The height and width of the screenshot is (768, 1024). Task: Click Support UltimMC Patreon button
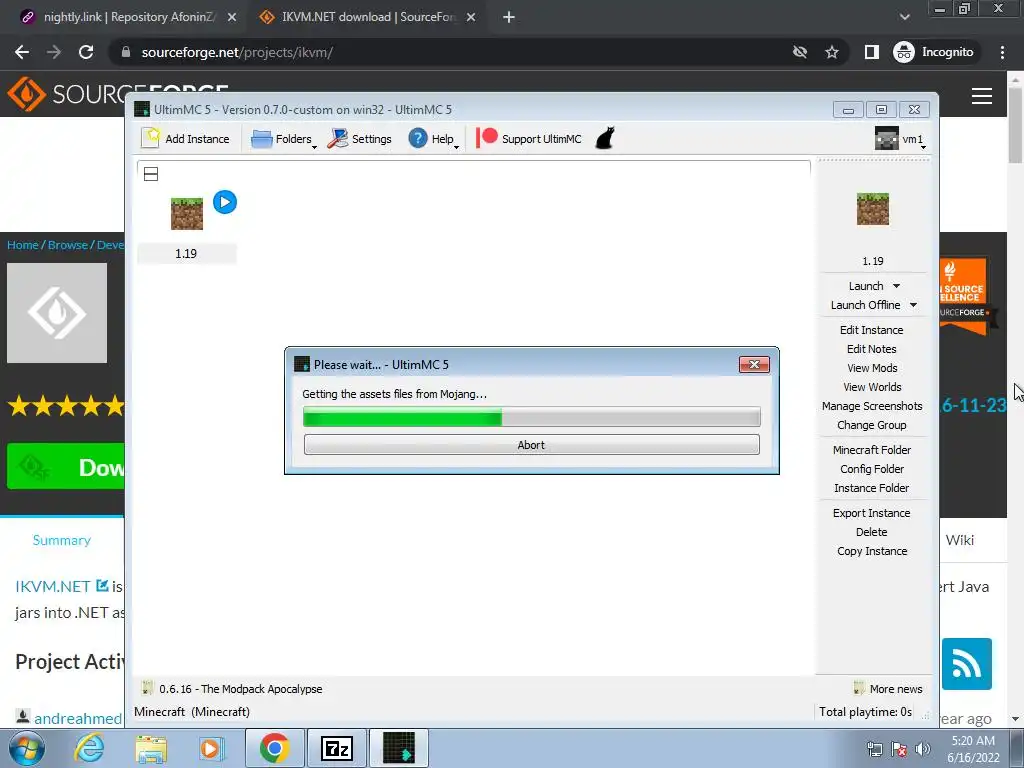tap(528, 138)
